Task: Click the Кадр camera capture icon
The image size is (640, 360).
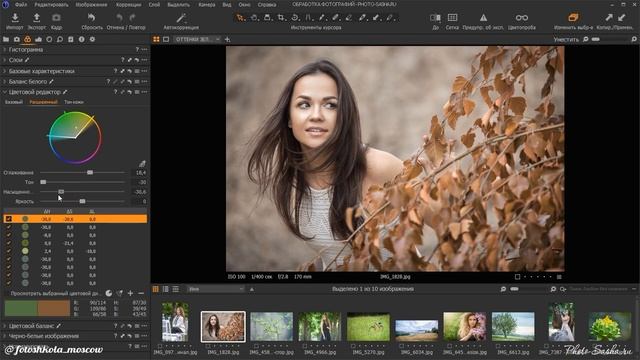Action: 56,18
